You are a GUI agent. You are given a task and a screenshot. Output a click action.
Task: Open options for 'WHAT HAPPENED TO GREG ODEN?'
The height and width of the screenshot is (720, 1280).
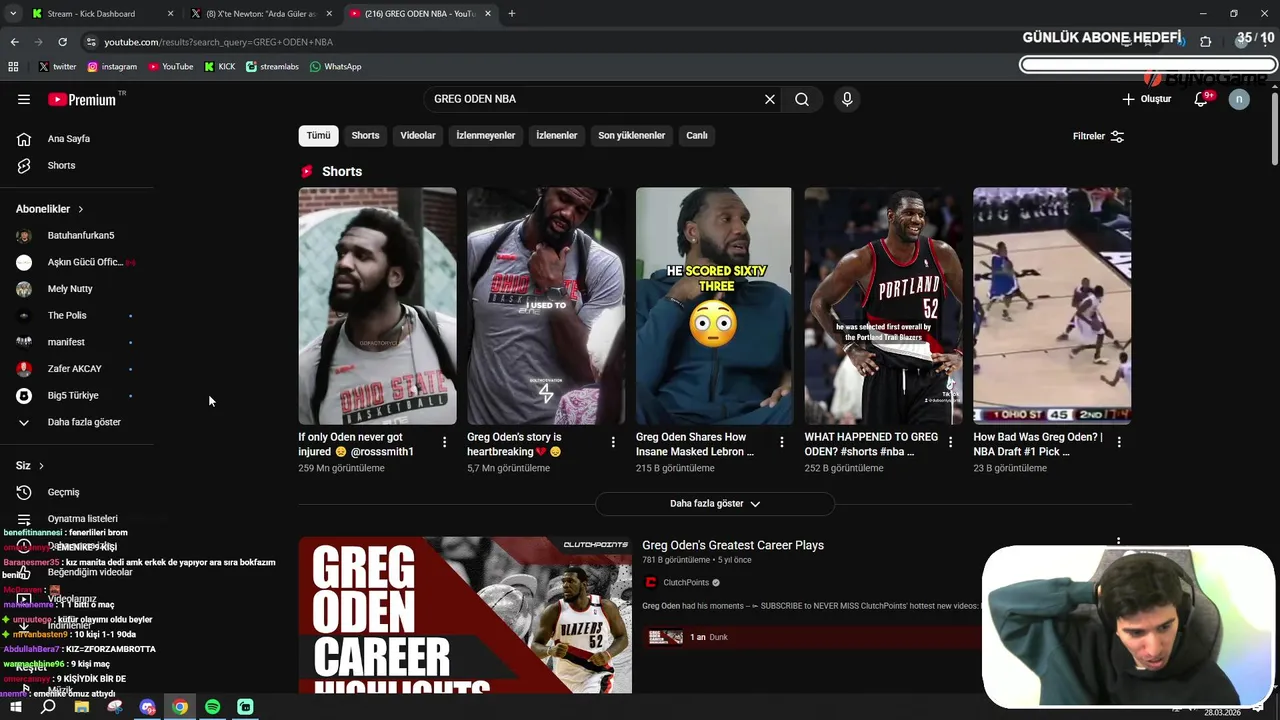(x=950, y=442)
